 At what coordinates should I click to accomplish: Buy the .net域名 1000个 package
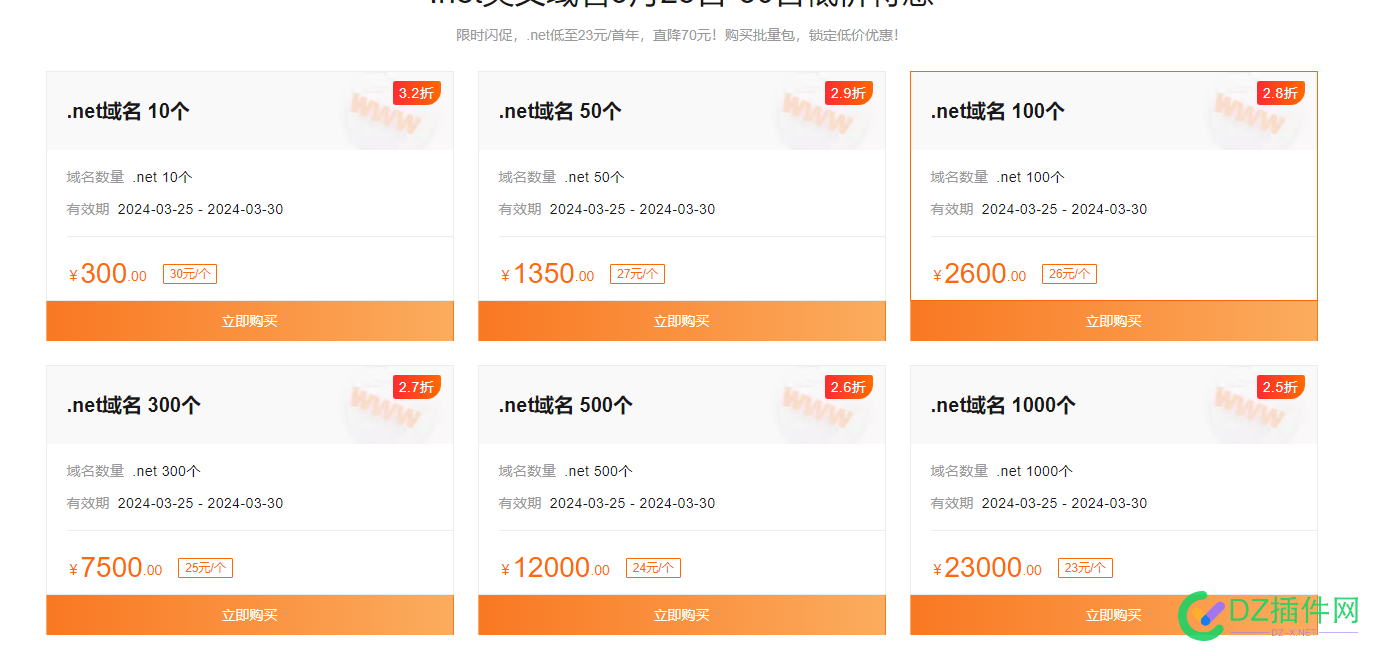tap(1114, 615)
